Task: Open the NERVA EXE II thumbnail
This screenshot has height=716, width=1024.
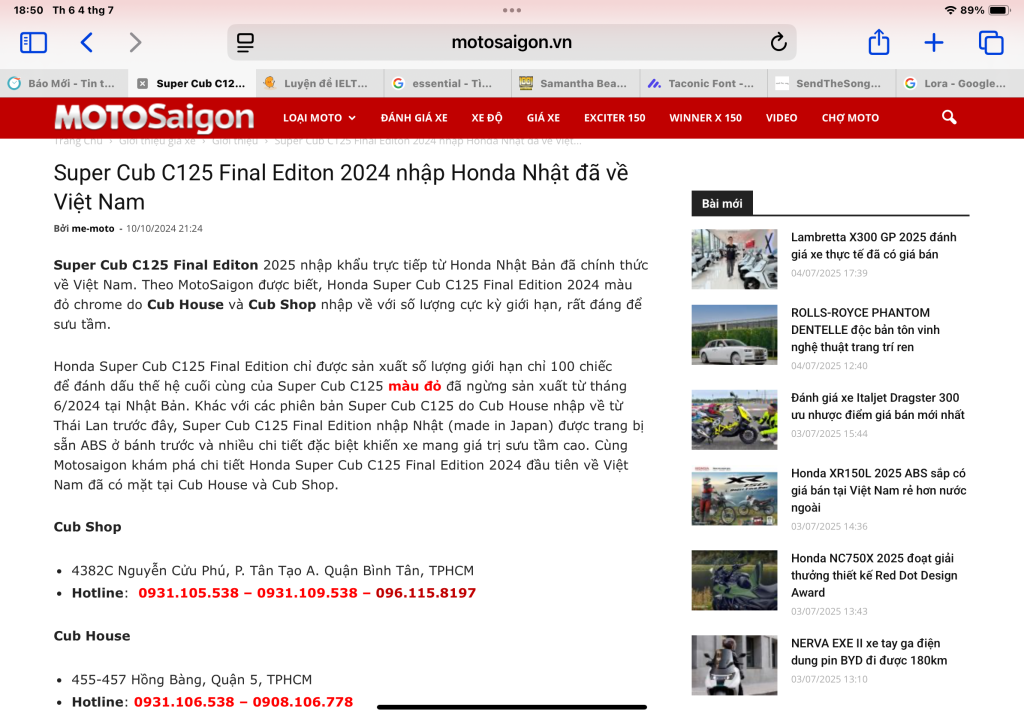Action: click(735, 665)
